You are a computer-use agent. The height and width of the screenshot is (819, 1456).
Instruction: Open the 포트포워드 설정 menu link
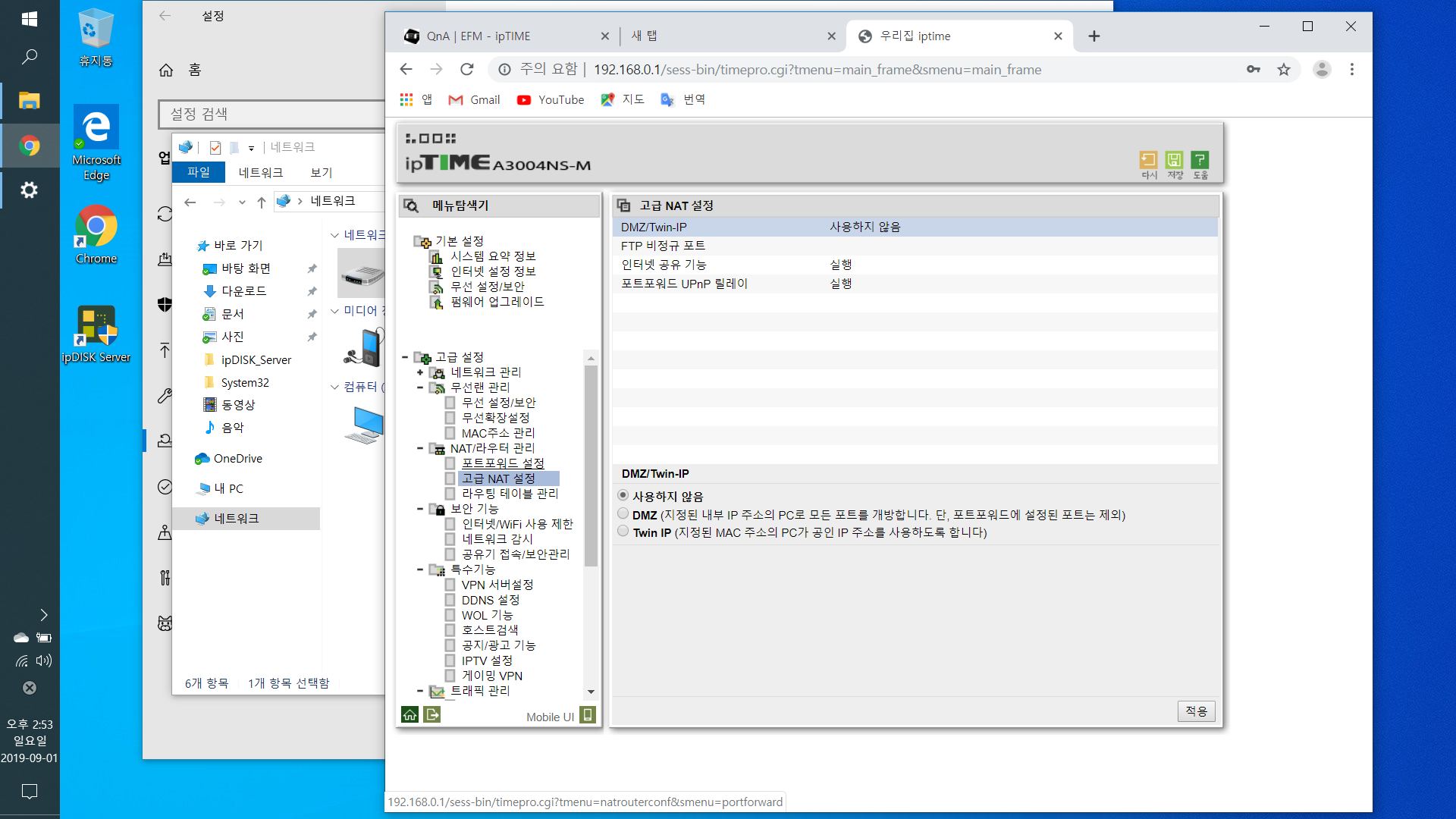(503, 463)
